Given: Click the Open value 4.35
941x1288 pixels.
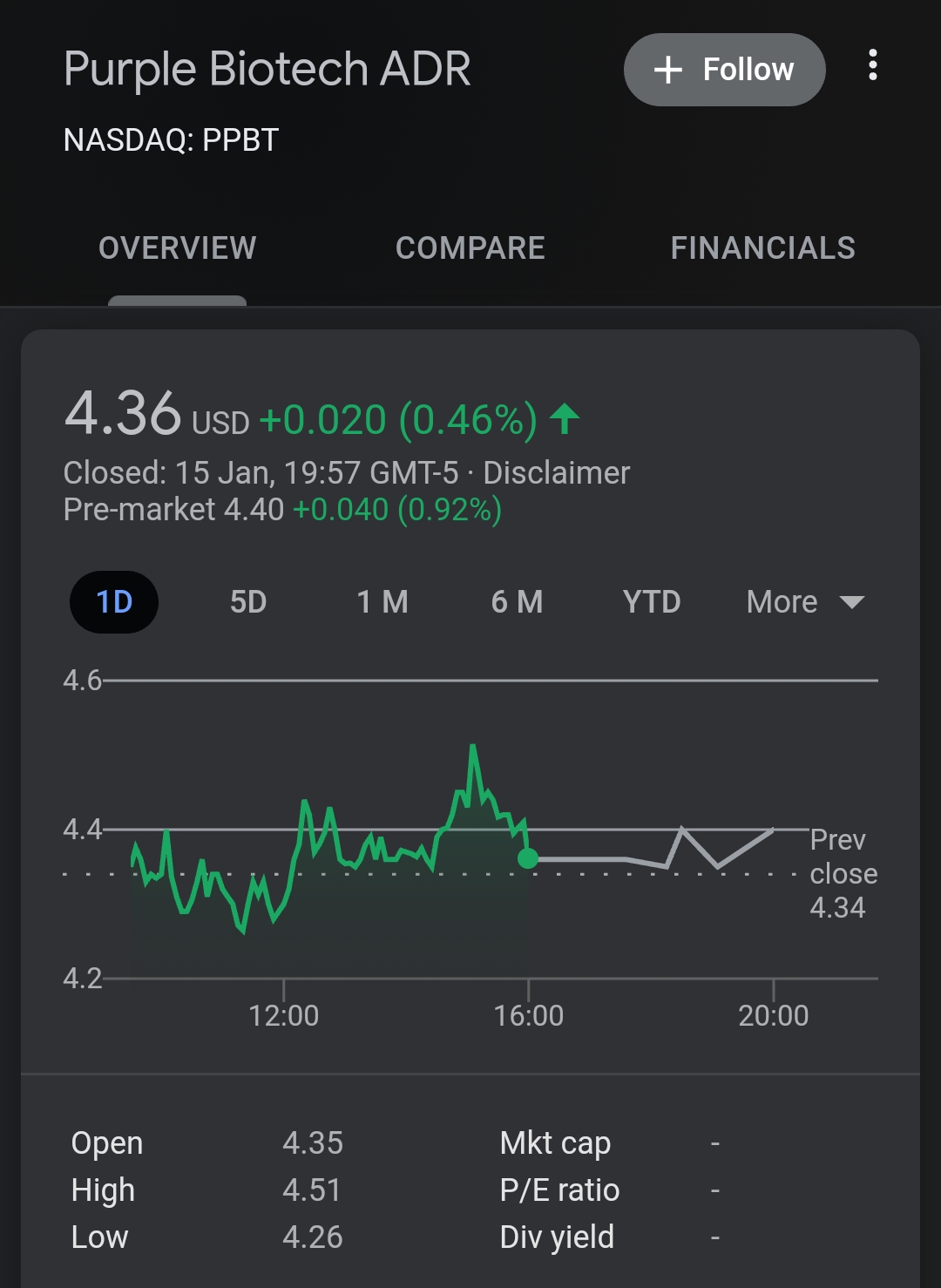Looking at the screenshot, I should click(x=313, y=1143).
